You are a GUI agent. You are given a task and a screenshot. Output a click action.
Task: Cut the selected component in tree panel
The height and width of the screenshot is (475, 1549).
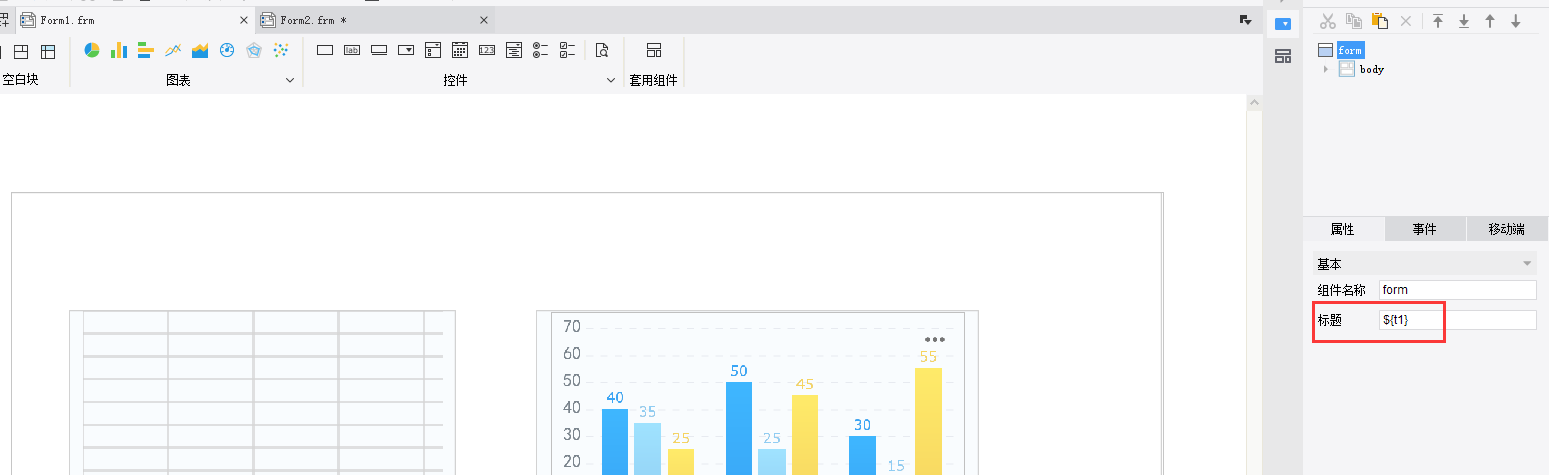coord(1328,21)
